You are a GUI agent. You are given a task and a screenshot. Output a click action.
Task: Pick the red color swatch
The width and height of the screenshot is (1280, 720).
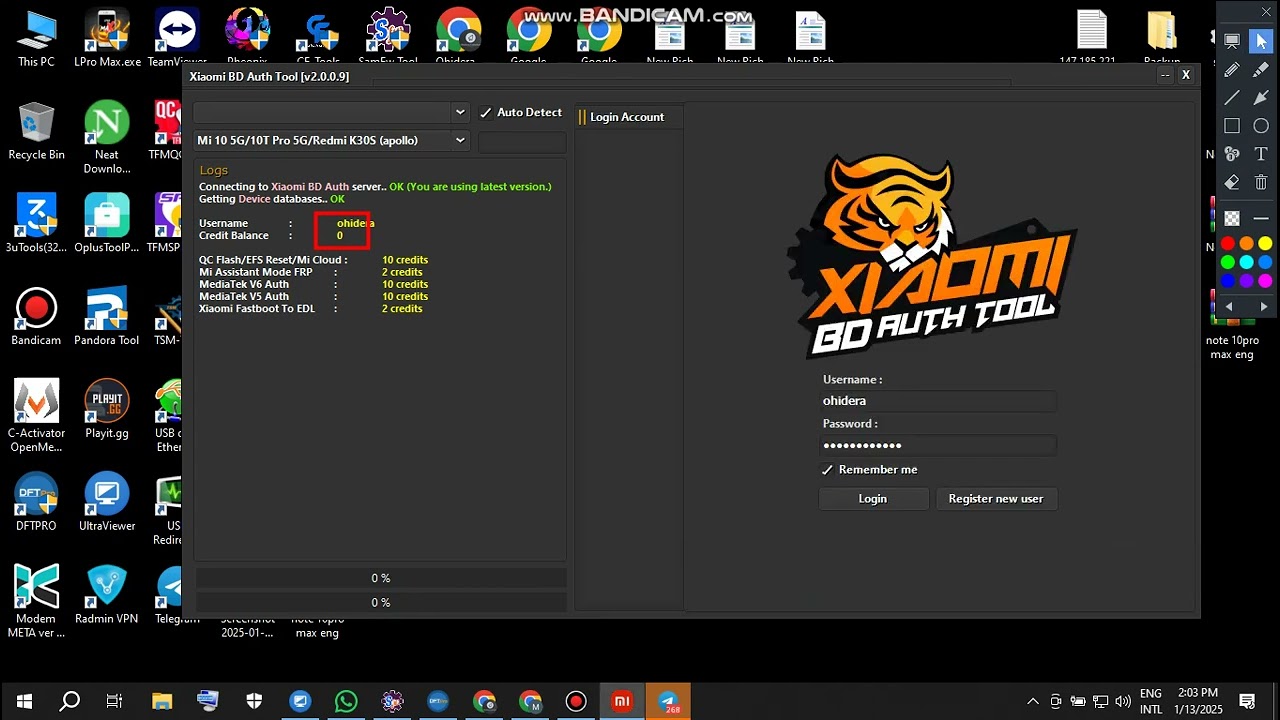[x=1228, y=244]
